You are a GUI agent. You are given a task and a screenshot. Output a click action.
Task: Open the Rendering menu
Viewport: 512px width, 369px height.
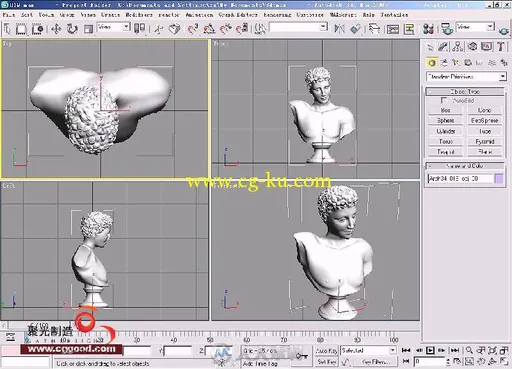[x=277, y=15]
